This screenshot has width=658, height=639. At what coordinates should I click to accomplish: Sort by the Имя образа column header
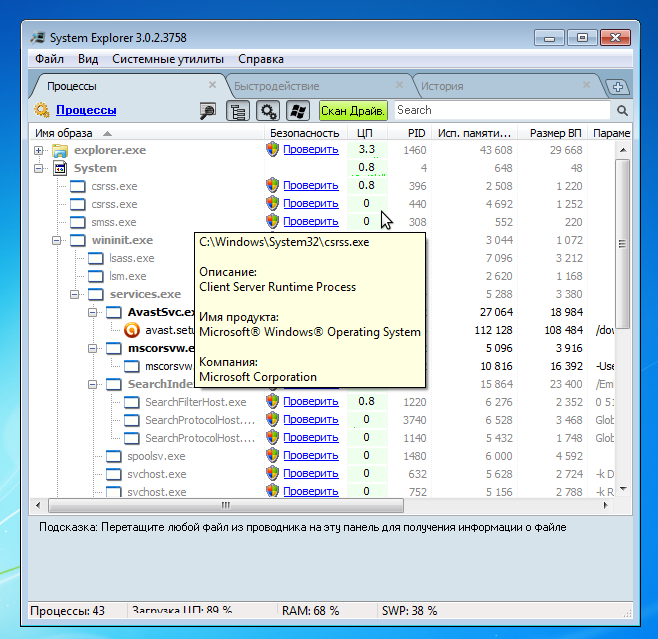[147, 133]
